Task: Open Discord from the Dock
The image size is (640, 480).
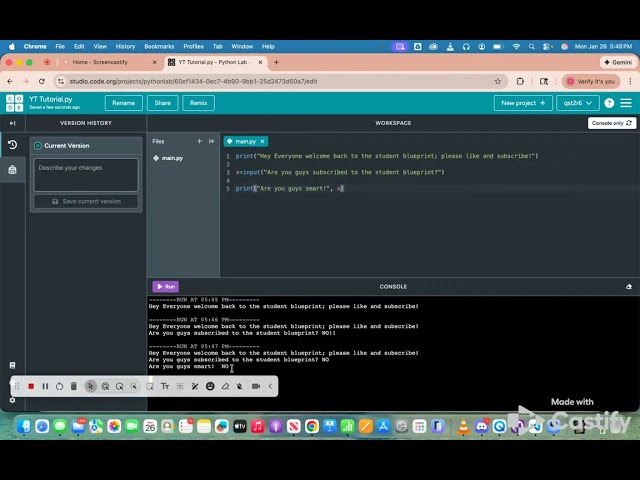Action: point(482,427)
